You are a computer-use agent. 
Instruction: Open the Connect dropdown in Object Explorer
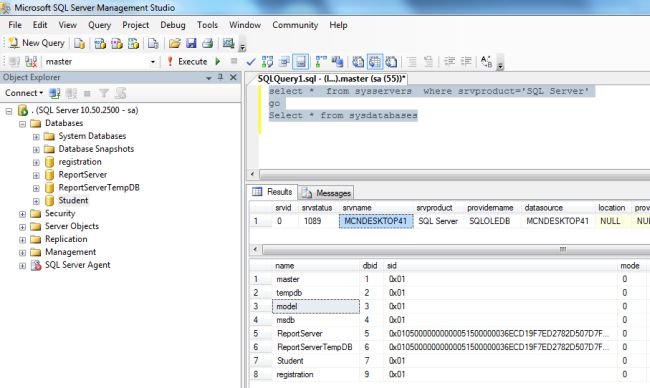(x=24, y=93)
